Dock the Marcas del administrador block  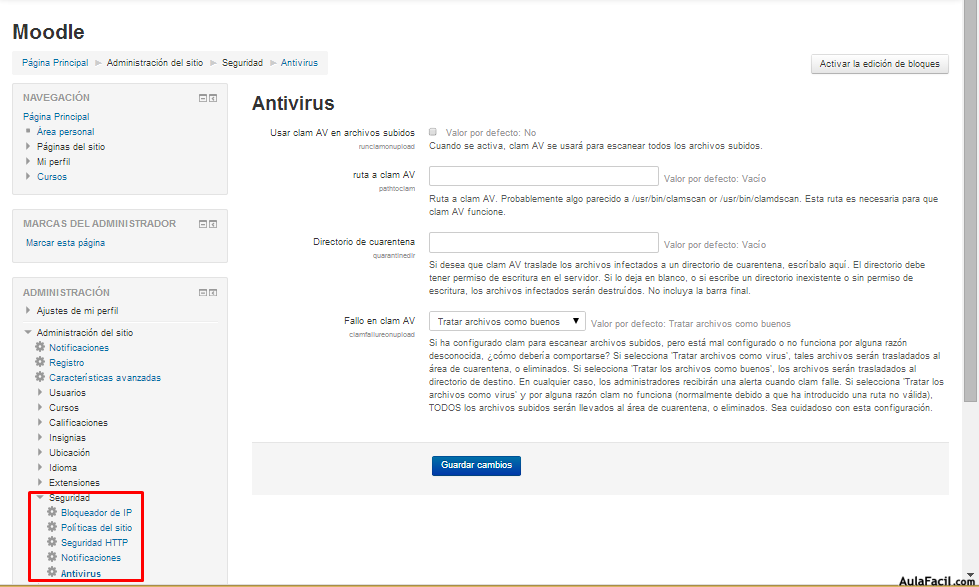point(213,224)
